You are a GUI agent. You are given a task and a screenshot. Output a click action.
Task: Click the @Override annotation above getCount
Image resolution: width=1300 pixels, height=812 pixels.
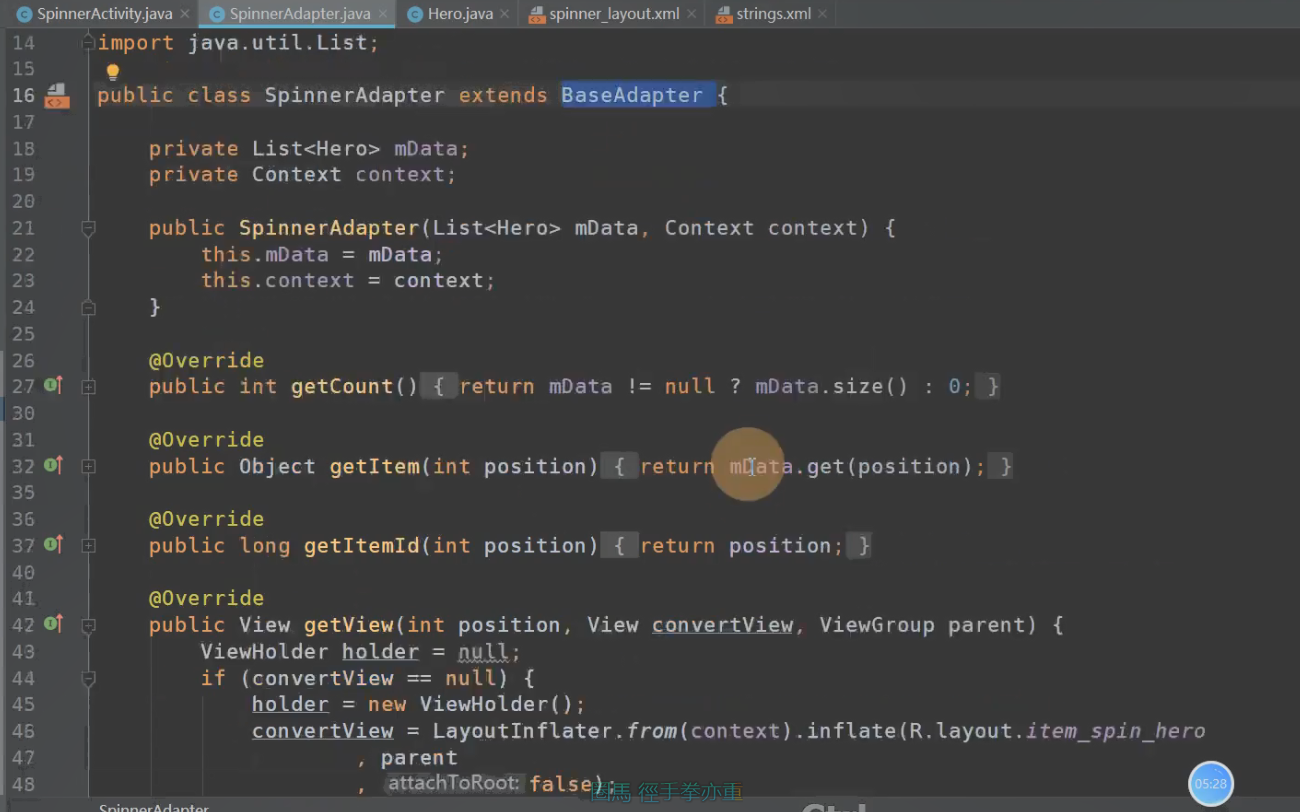point(207,360)
